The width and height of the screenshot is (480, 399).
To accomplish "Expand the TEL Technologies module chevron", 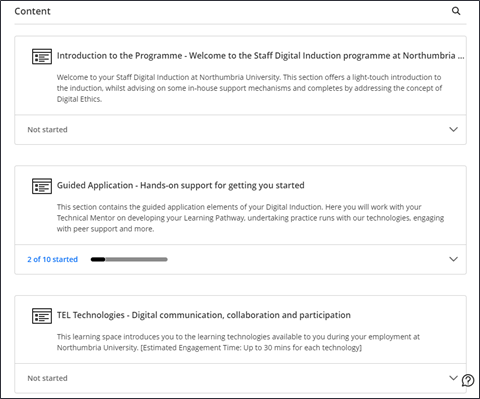I will coord(453,378).
